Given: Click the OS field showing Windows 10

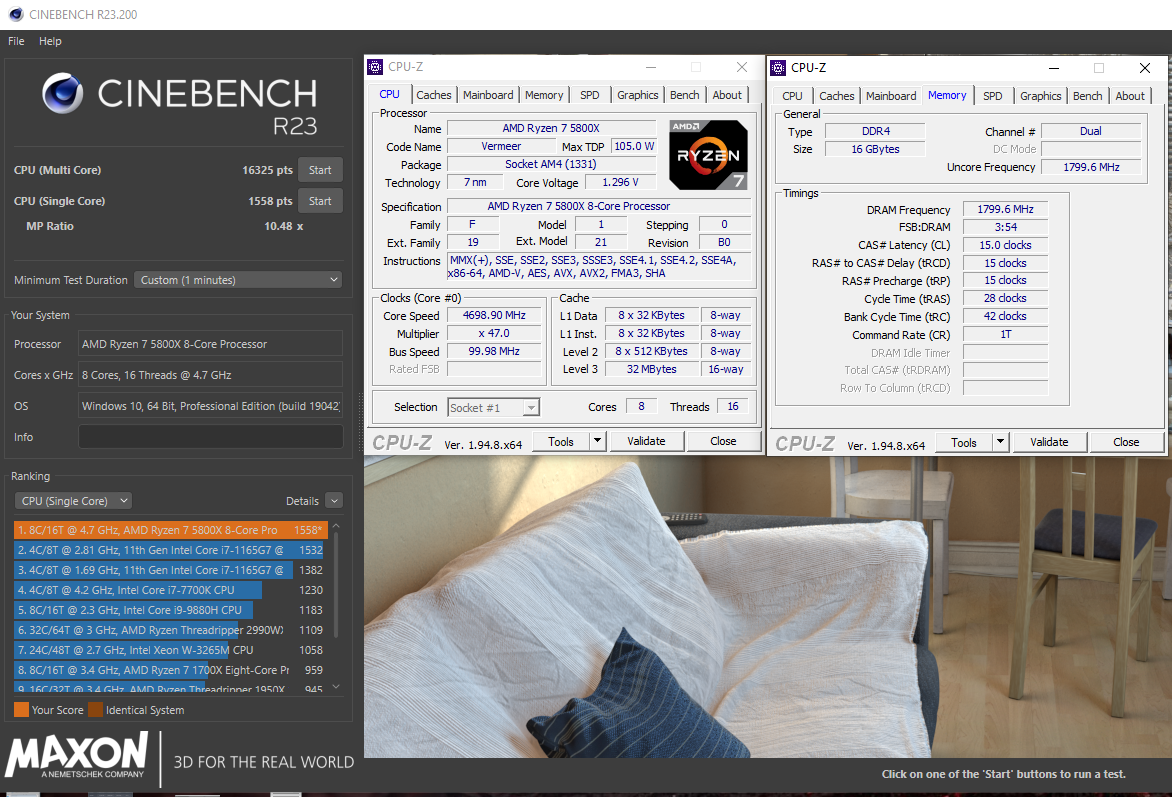Looking at the screenshot, I should 211,406.
